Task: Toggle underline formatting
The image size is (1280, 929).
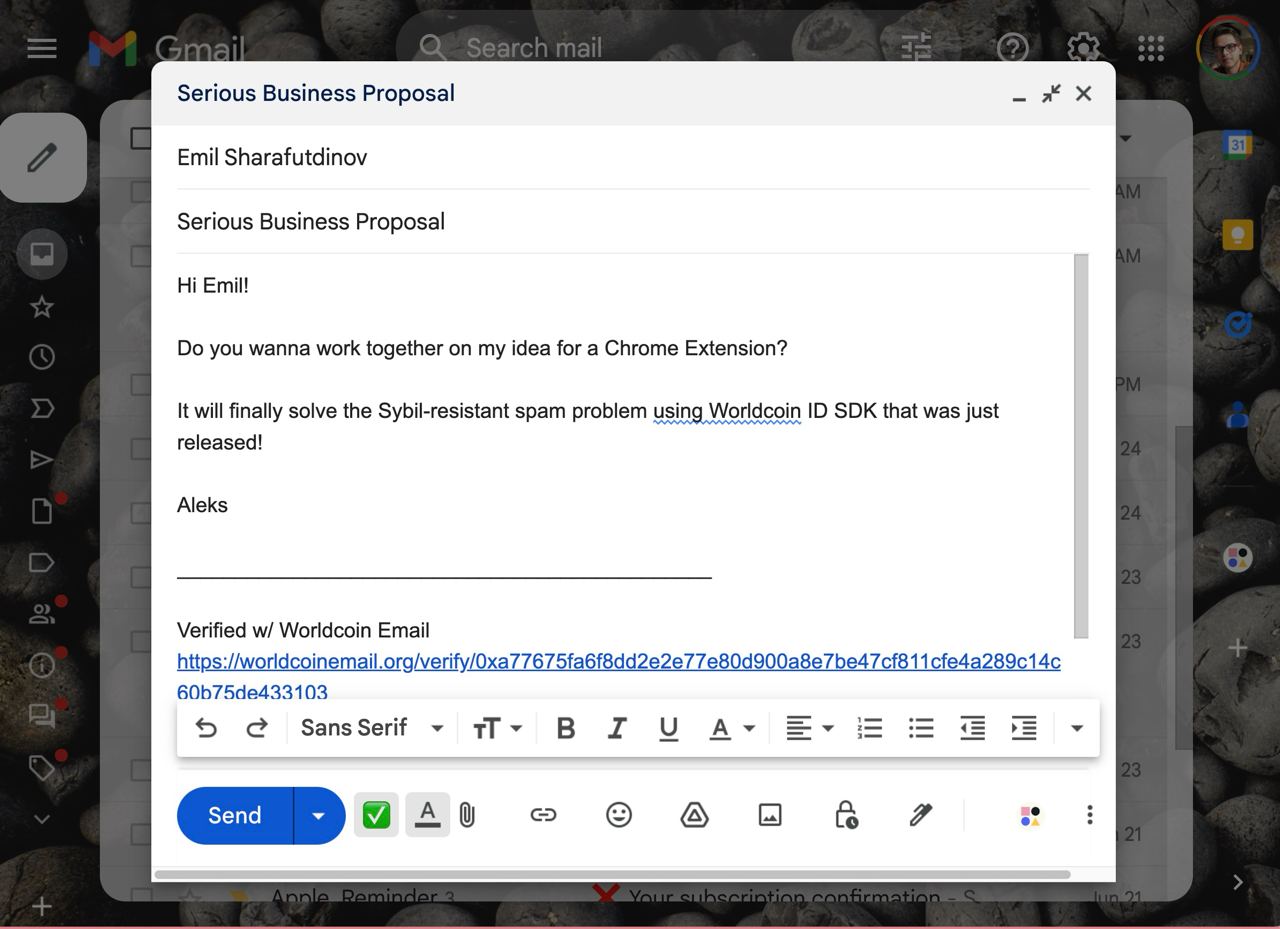Action: (668, 728)
